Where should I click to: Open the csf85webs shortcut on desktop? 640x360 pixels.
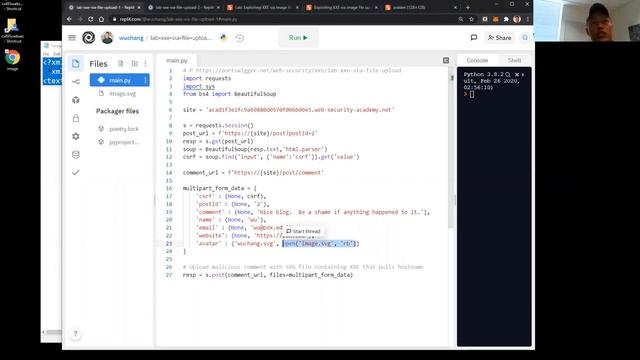pos(12,31)
